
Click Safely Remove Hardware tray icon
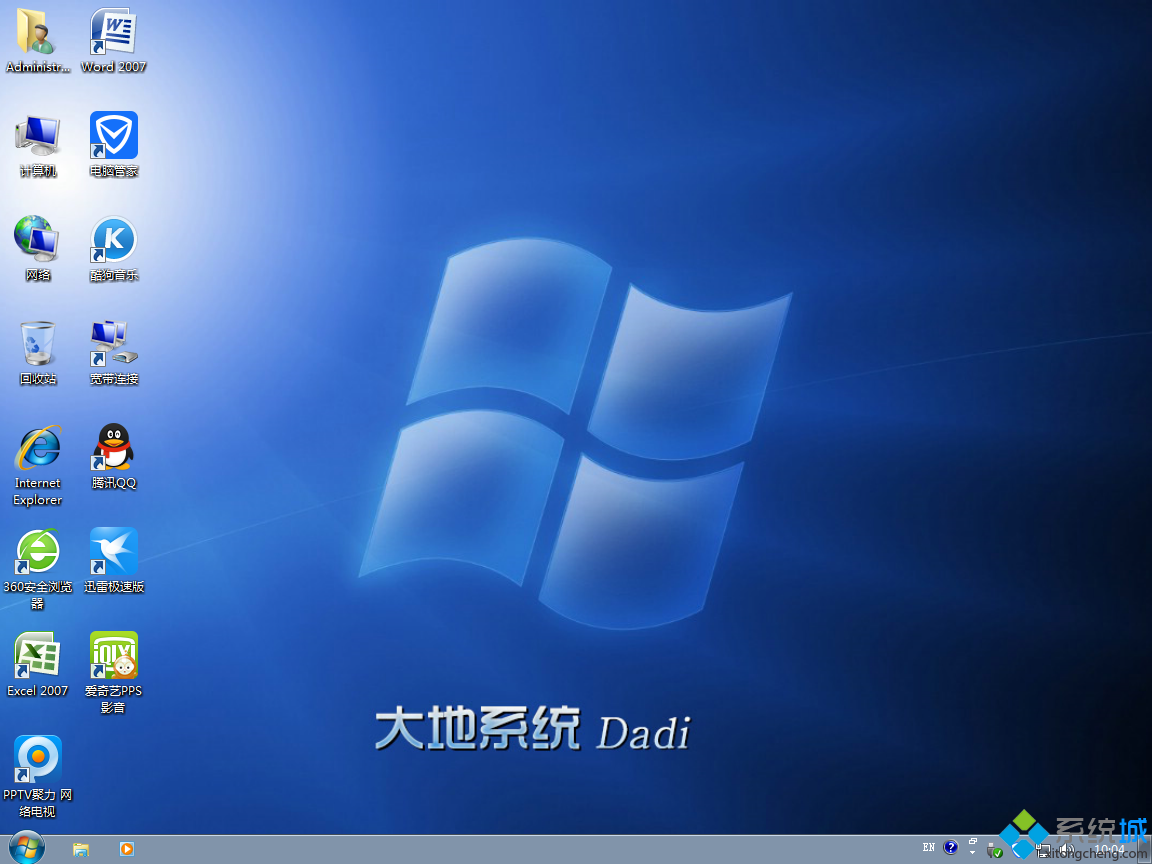point(995,850)
